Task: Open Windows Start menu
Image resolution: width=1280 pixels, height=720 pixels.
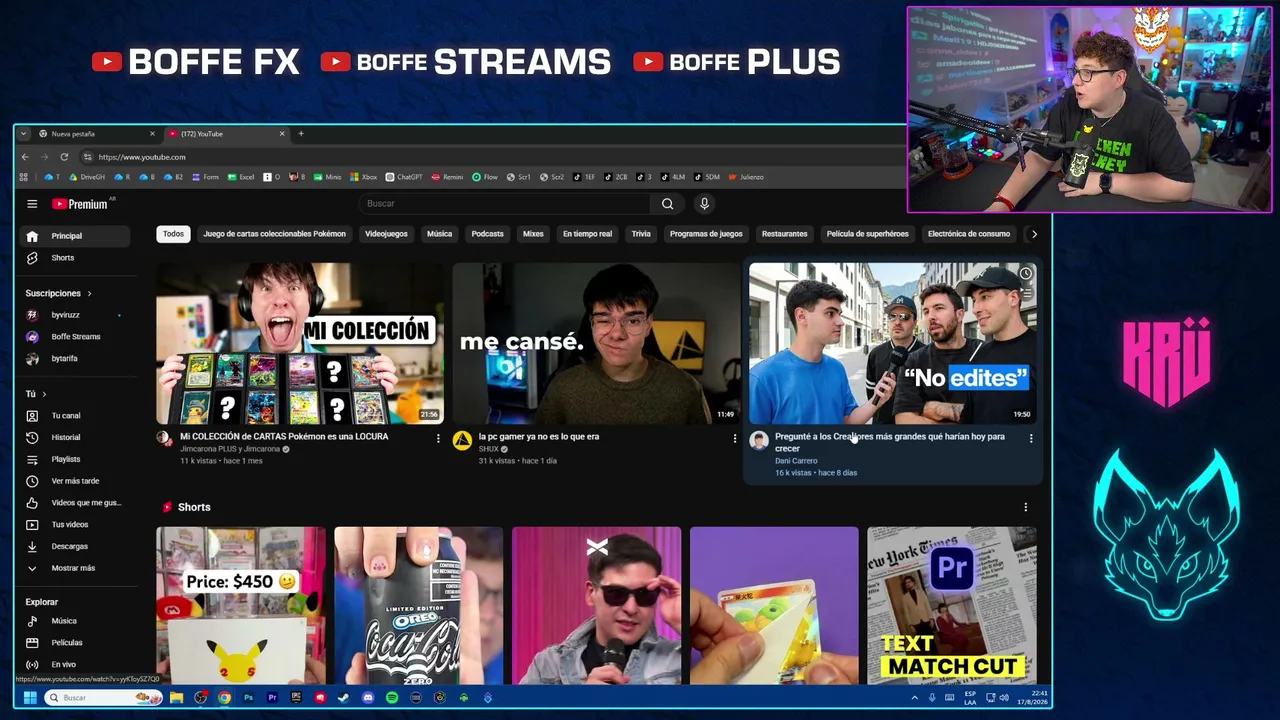Action: [30, 697]
